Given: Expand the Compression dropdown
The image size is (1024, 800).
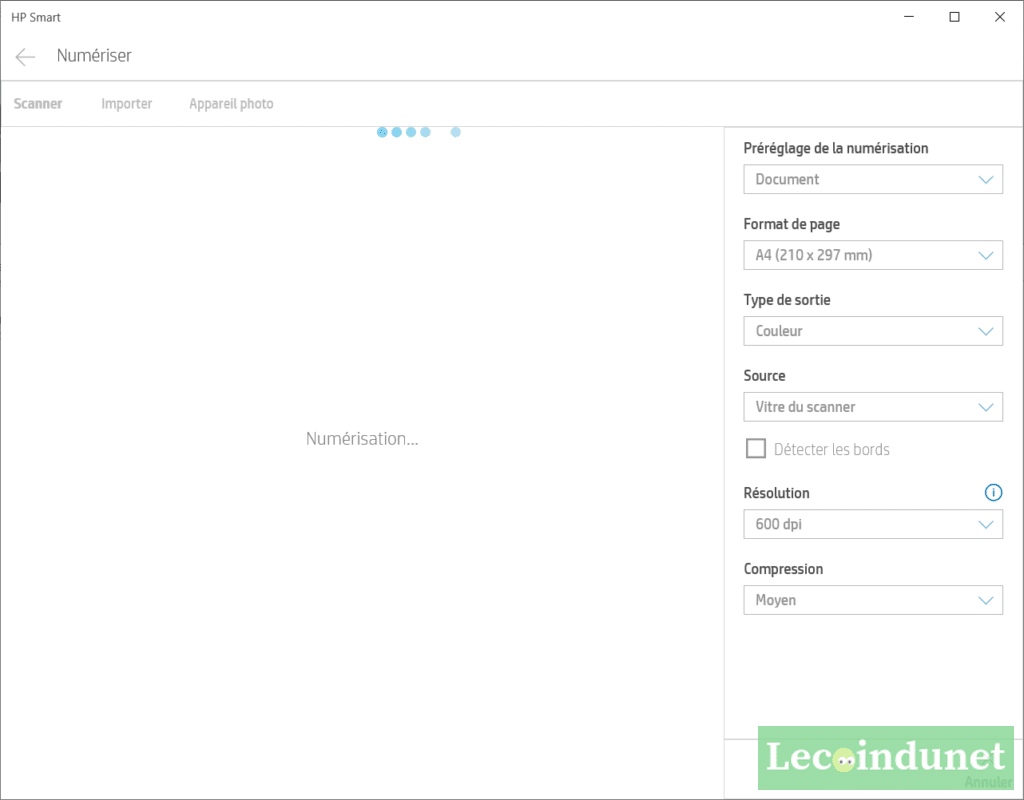Looking at the screenshot, I should (872, 600).
